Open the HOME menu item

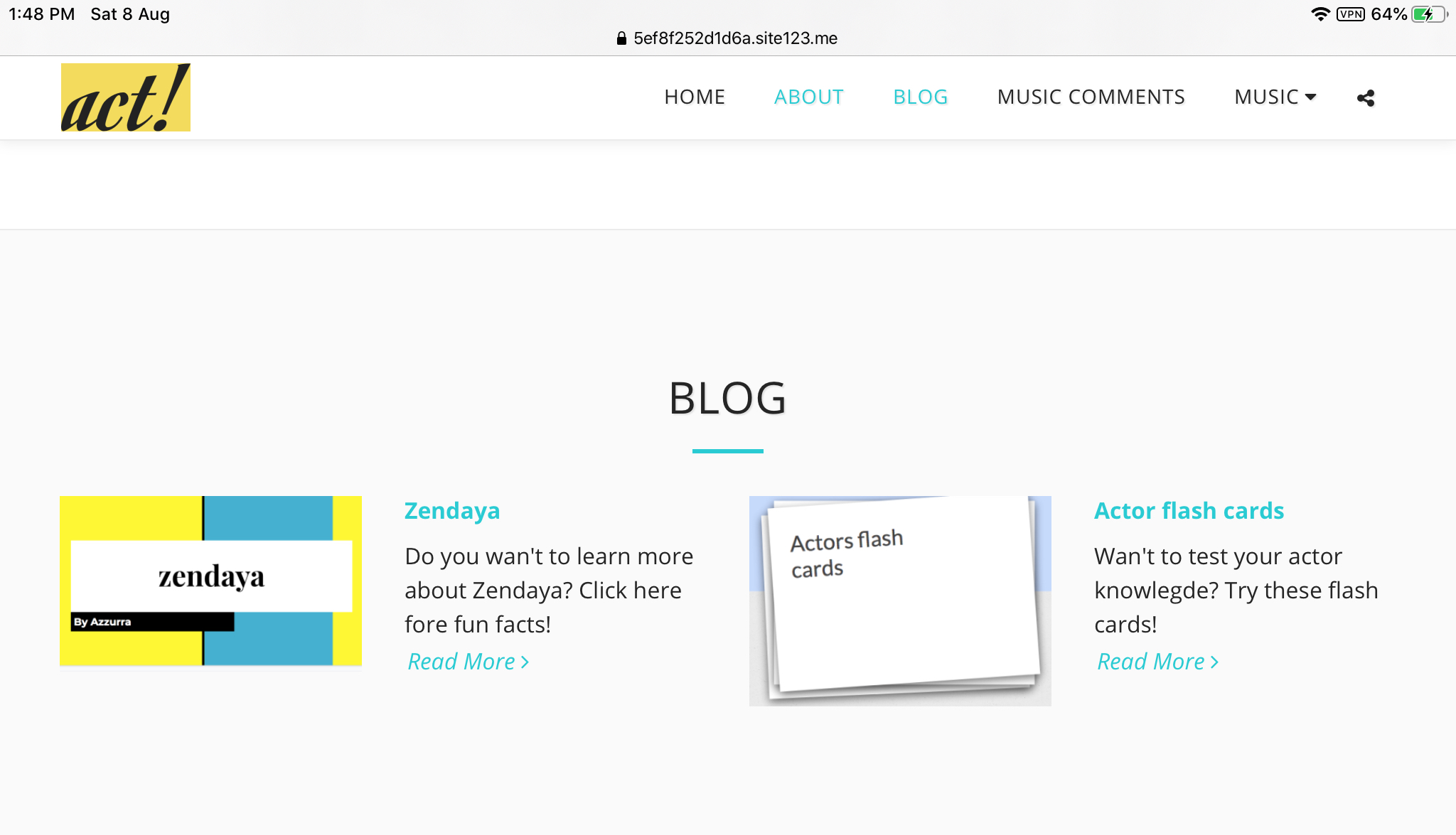click(x=695, y=97)
